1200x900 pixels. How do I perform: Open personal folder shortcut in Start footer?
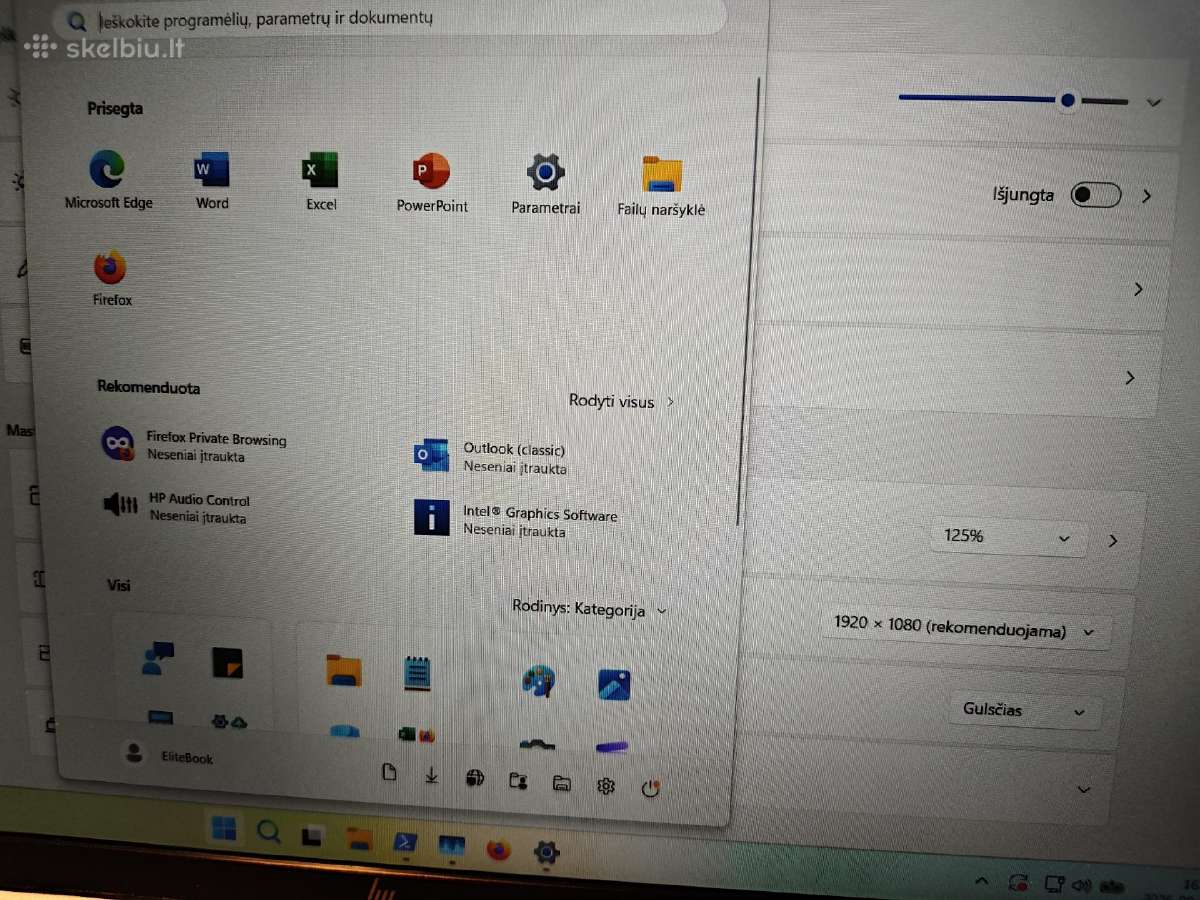pos(517,781)
